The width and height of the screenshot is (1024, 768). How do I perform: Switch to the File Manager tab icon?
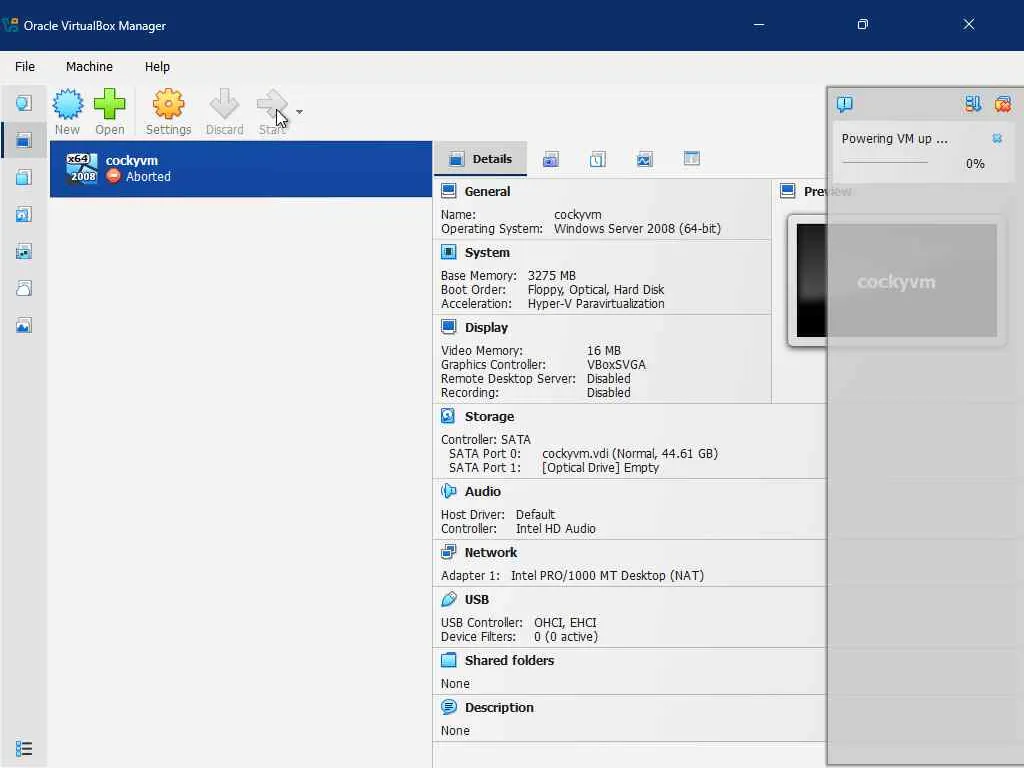coord(692,159)
